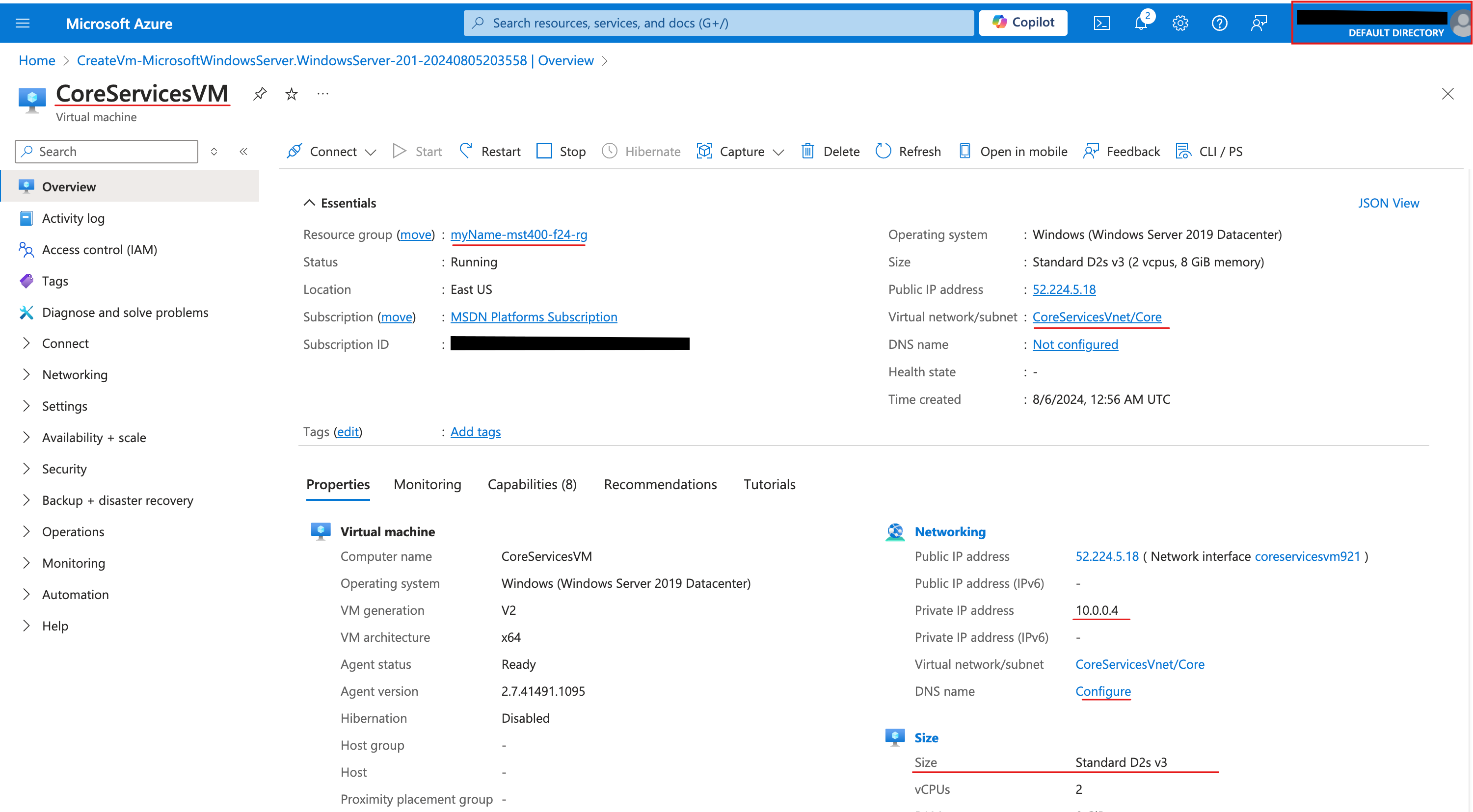Open the Connect toolbar dropdown
1473x812 pixels.
point(332,152)
